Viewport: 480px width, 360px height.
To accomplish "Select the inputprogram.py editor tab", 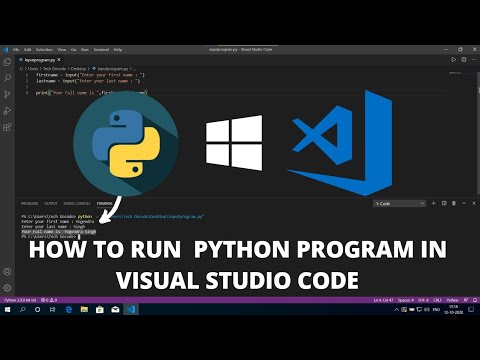I will coord(39,60).
